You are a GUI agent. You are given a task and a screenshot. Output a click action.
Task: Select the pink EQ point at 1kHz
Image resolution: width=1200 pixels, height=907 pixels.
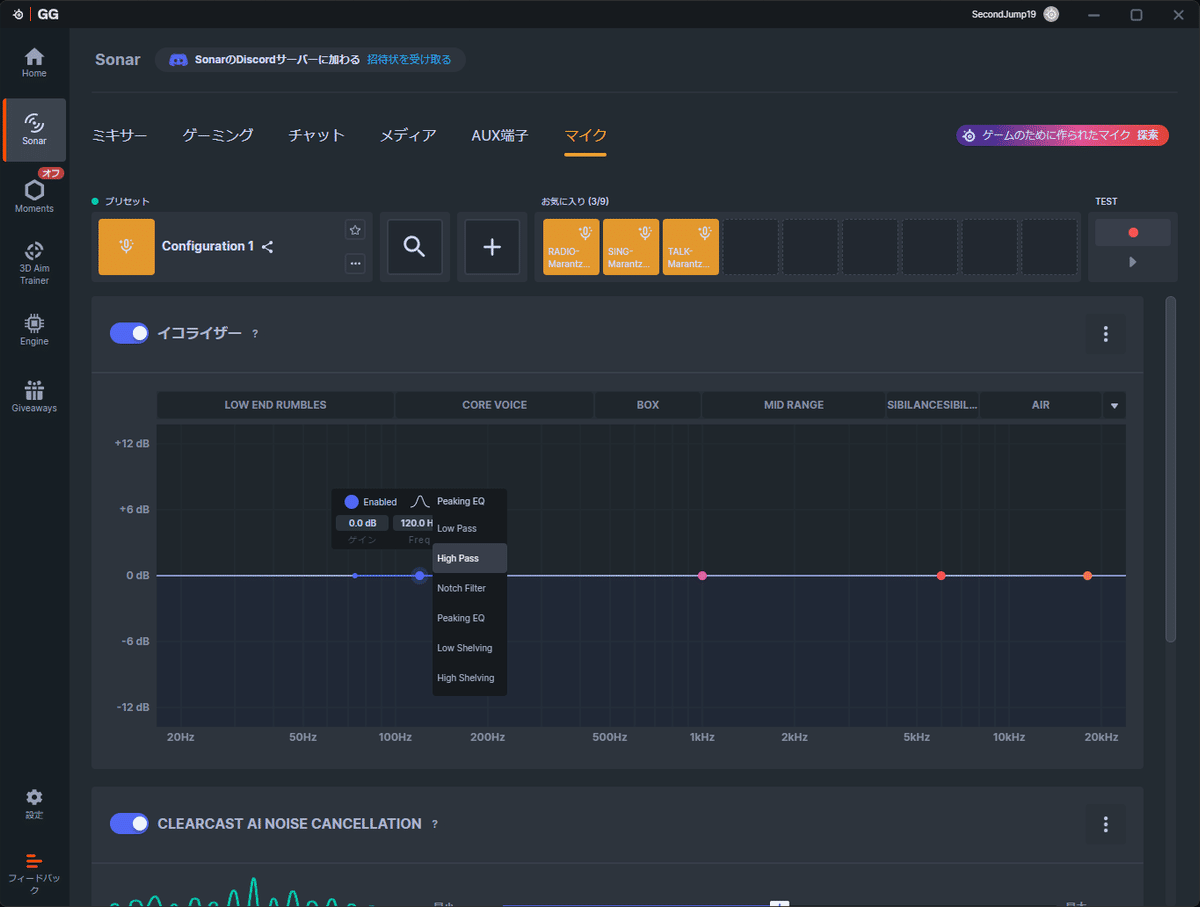click(x=702, y=575)
